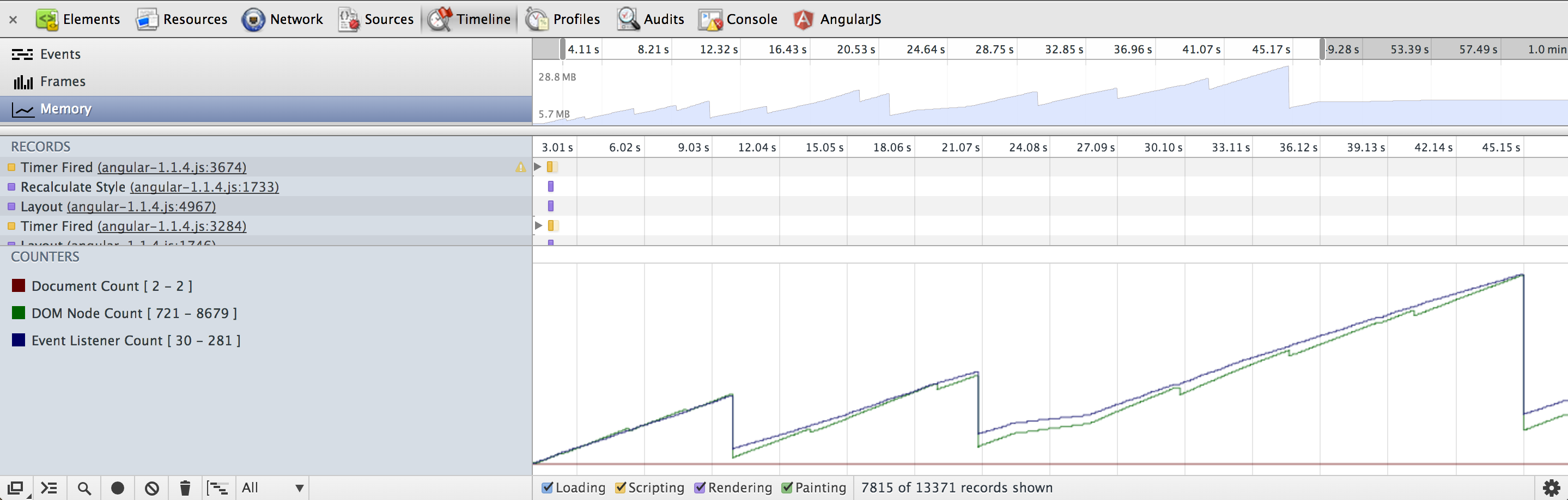Select the Frames timeline view
Image resolution: width=1568 pixels, height=500 pixels.
pyautogui.click(x=266, y=82)
